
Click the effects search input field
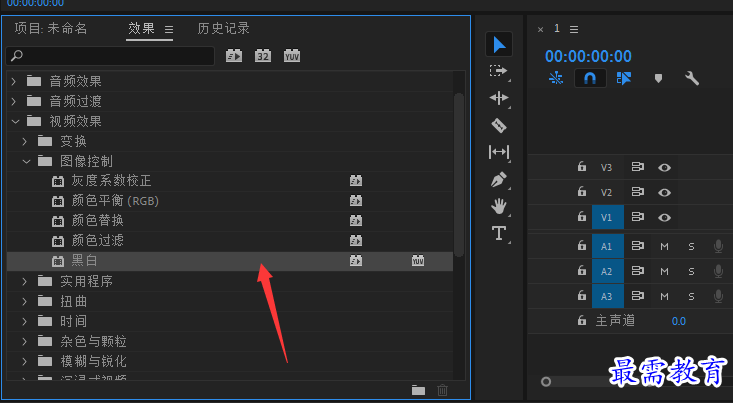[110, 56]
